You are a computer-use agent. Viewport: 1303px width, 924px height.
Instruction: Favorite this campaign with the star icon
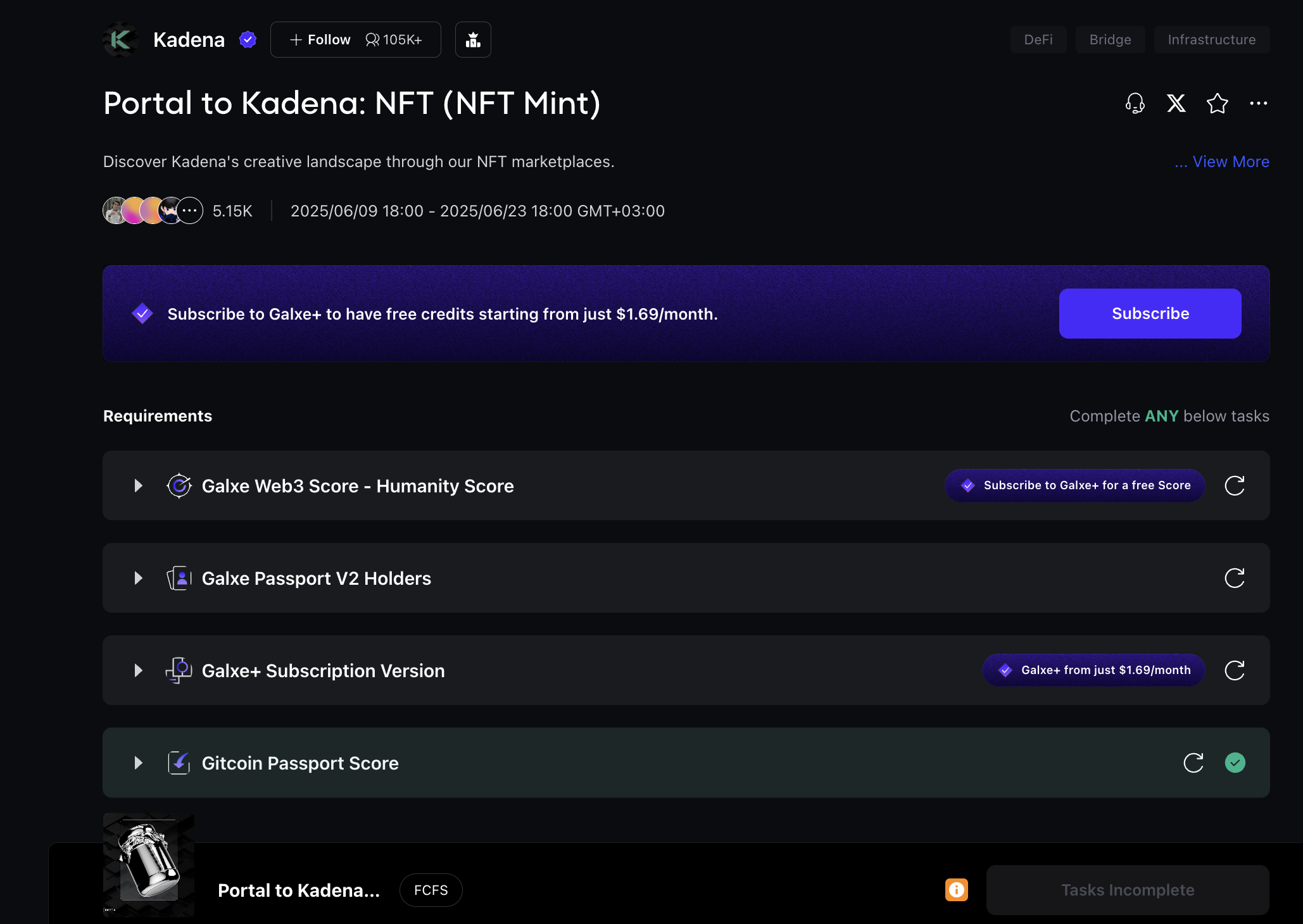tap(1218, 103)
